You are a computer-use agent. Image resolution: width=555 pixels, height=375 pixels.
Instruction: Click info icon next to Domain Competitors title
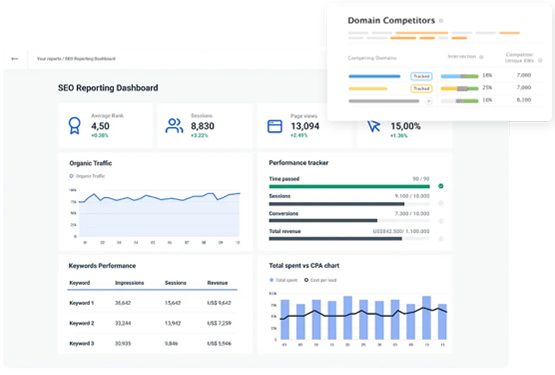point(441,21)
